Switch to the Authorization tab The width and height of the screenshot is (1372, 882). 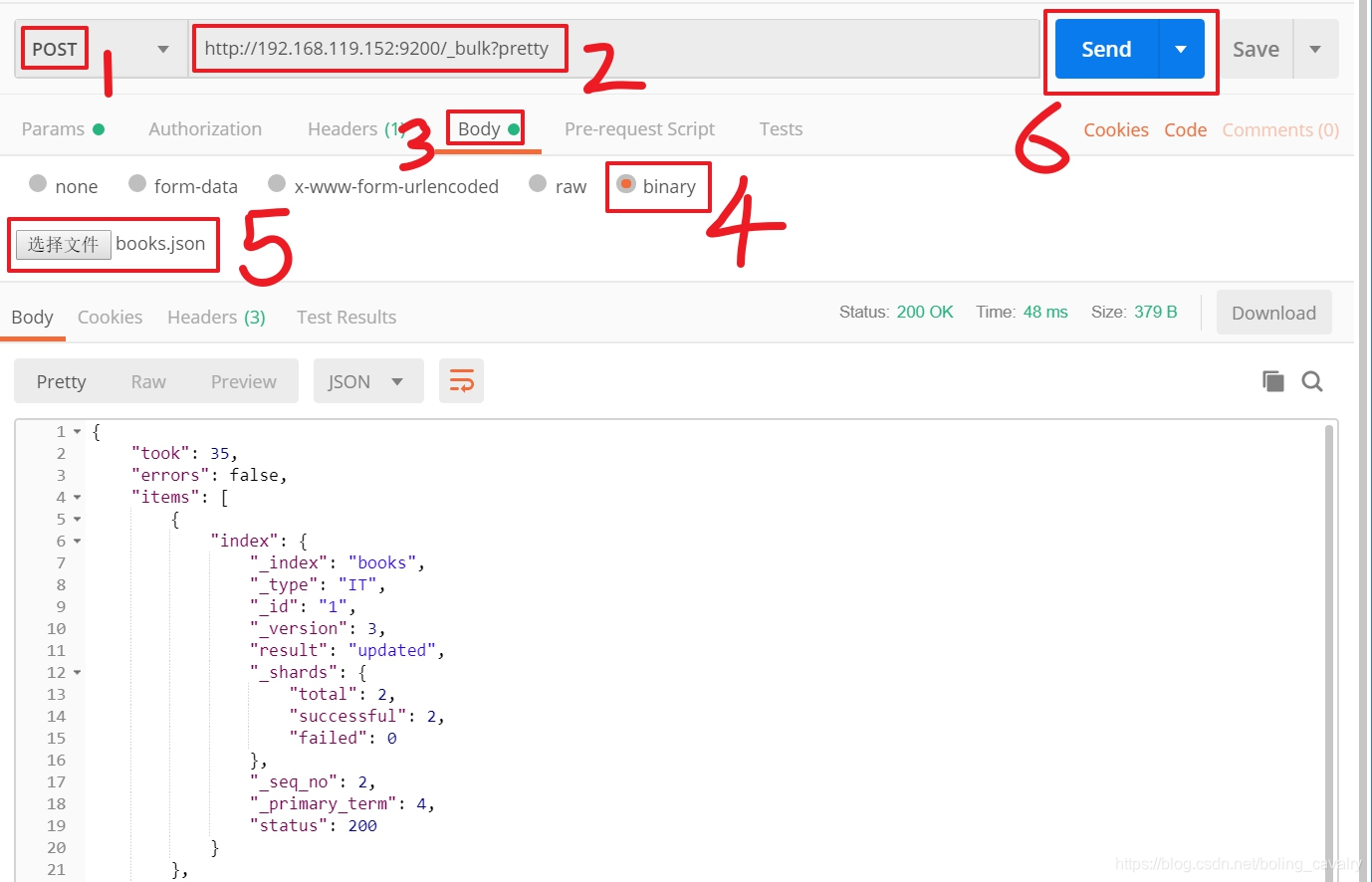pos(205,128)
